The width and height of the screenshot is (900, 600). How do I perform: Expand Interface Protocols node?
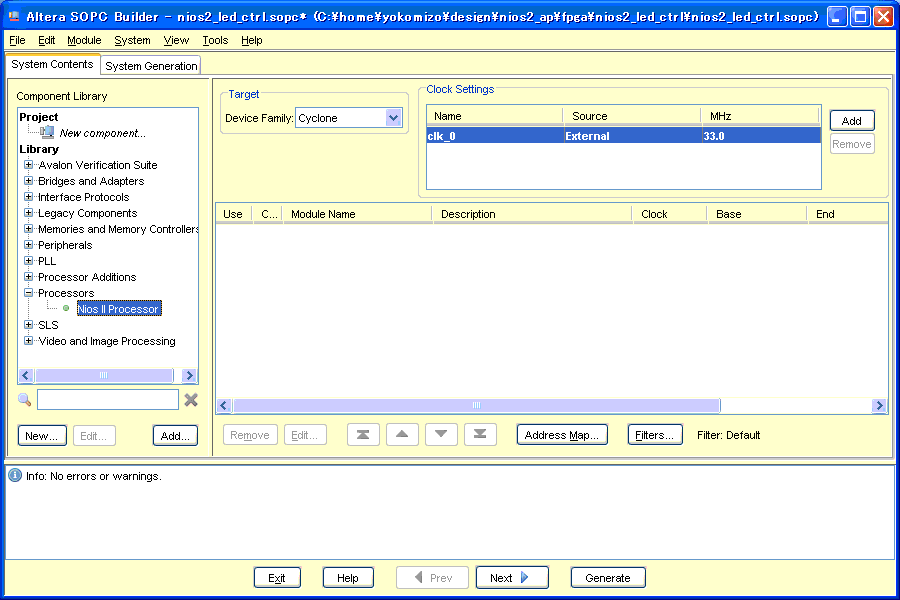pyautogui.click(x=28, y=197)
